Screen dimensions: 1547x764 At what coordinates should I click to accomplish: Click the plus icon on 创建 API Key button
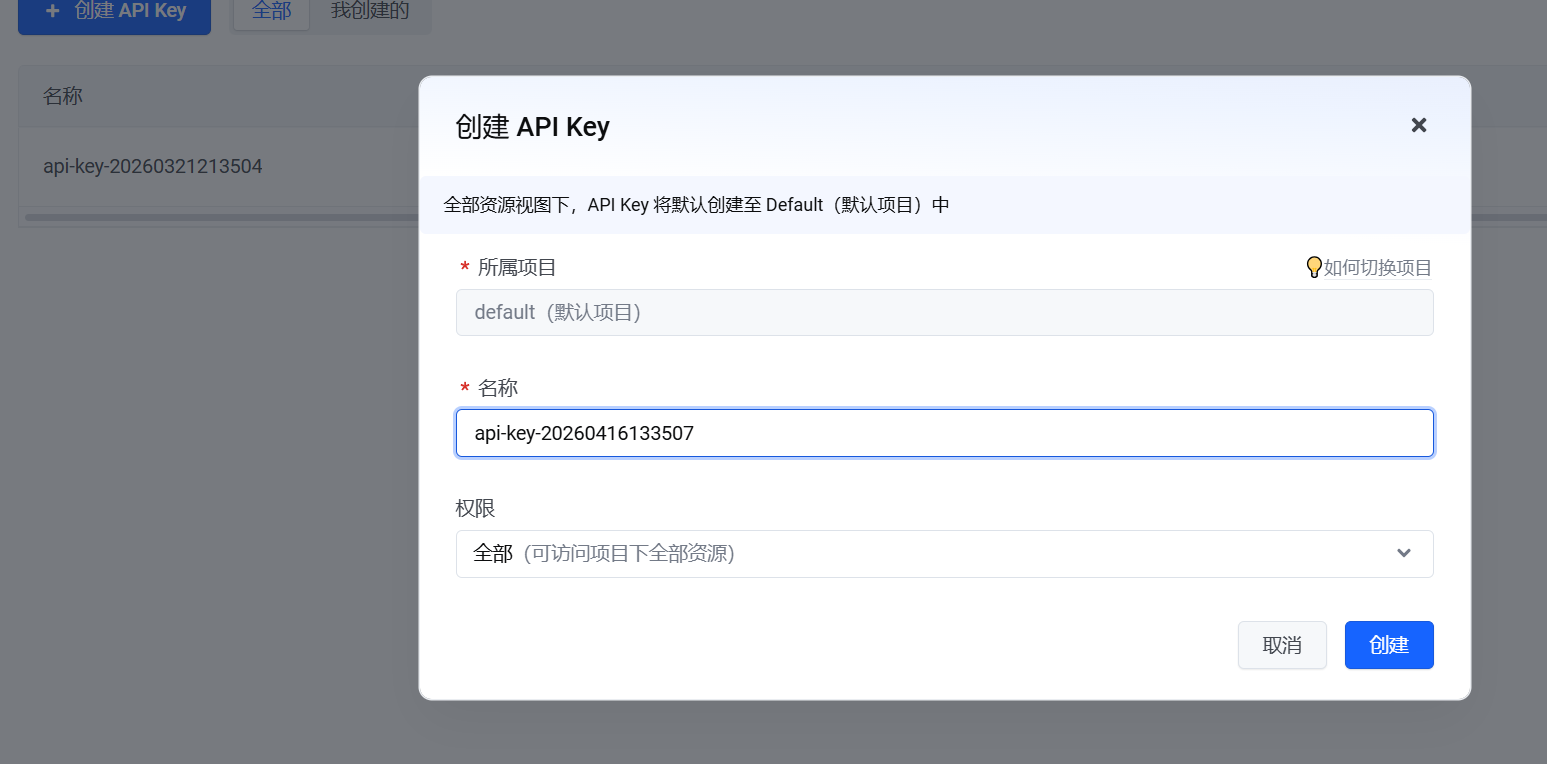[x=53, y=11]
